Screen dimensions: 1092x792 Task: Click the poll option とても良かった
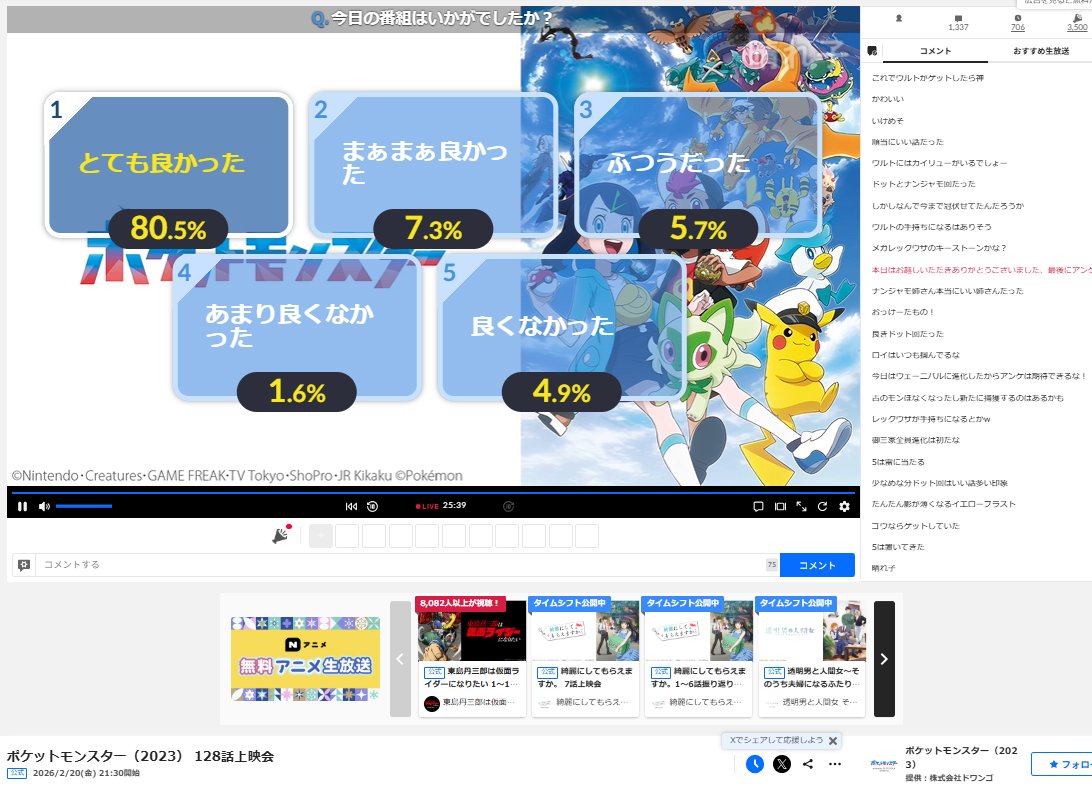tap(169, 164)
